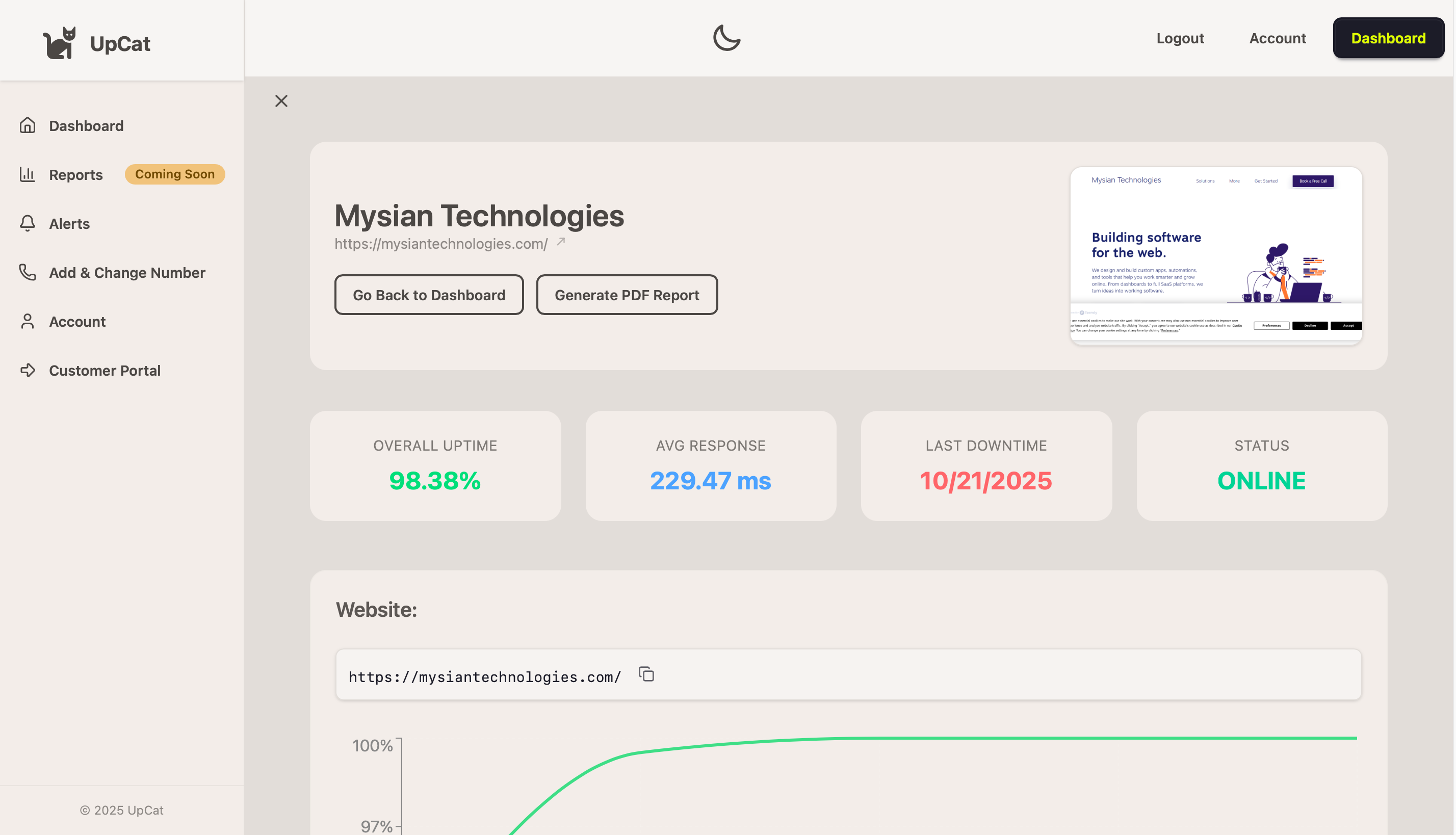Click the Coming Soon badge beside Reports

[175, 174]
